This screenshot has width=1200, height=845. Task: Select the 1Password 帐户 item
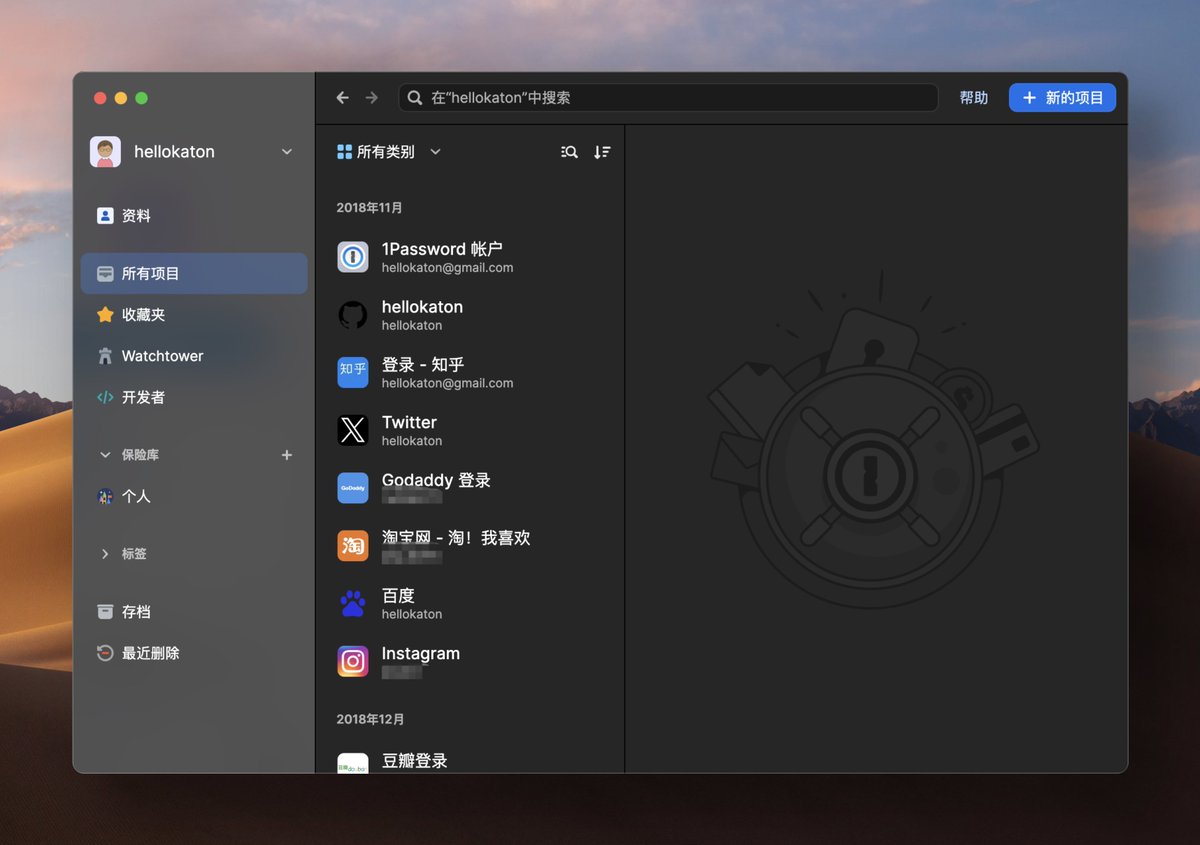[470, 257]
